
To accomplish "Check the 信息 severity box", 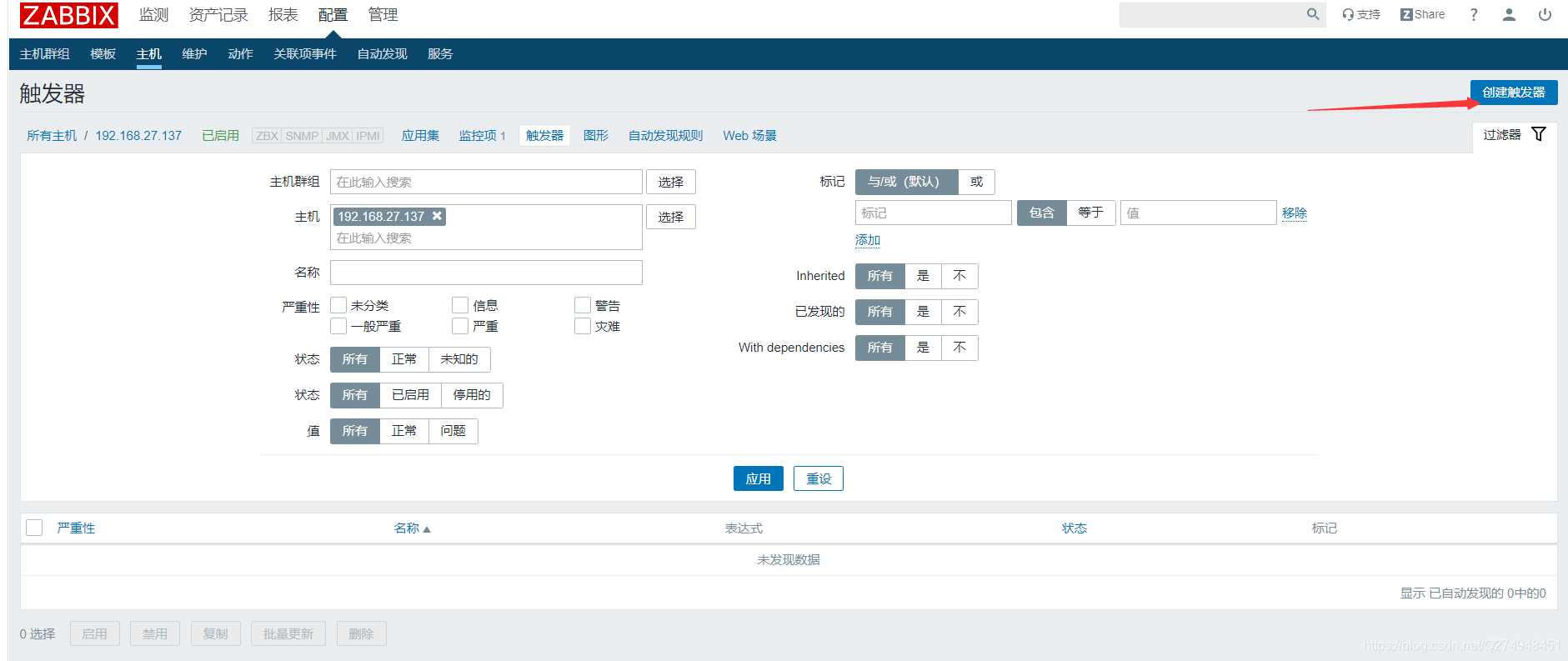I will click(460, 305).
